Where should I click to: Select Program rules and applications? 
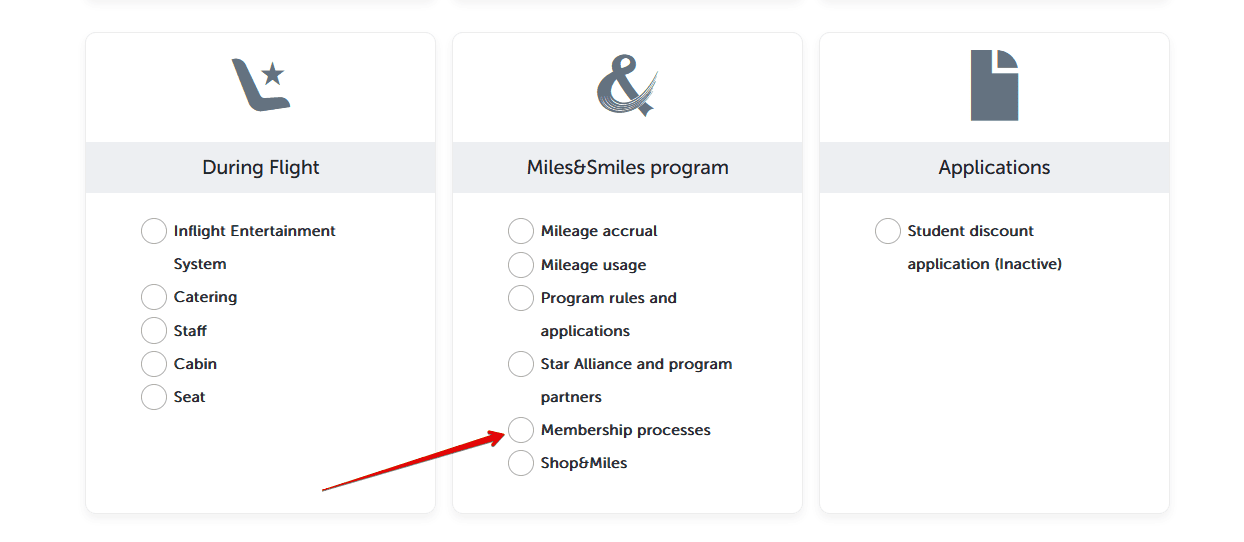[521, 298]
